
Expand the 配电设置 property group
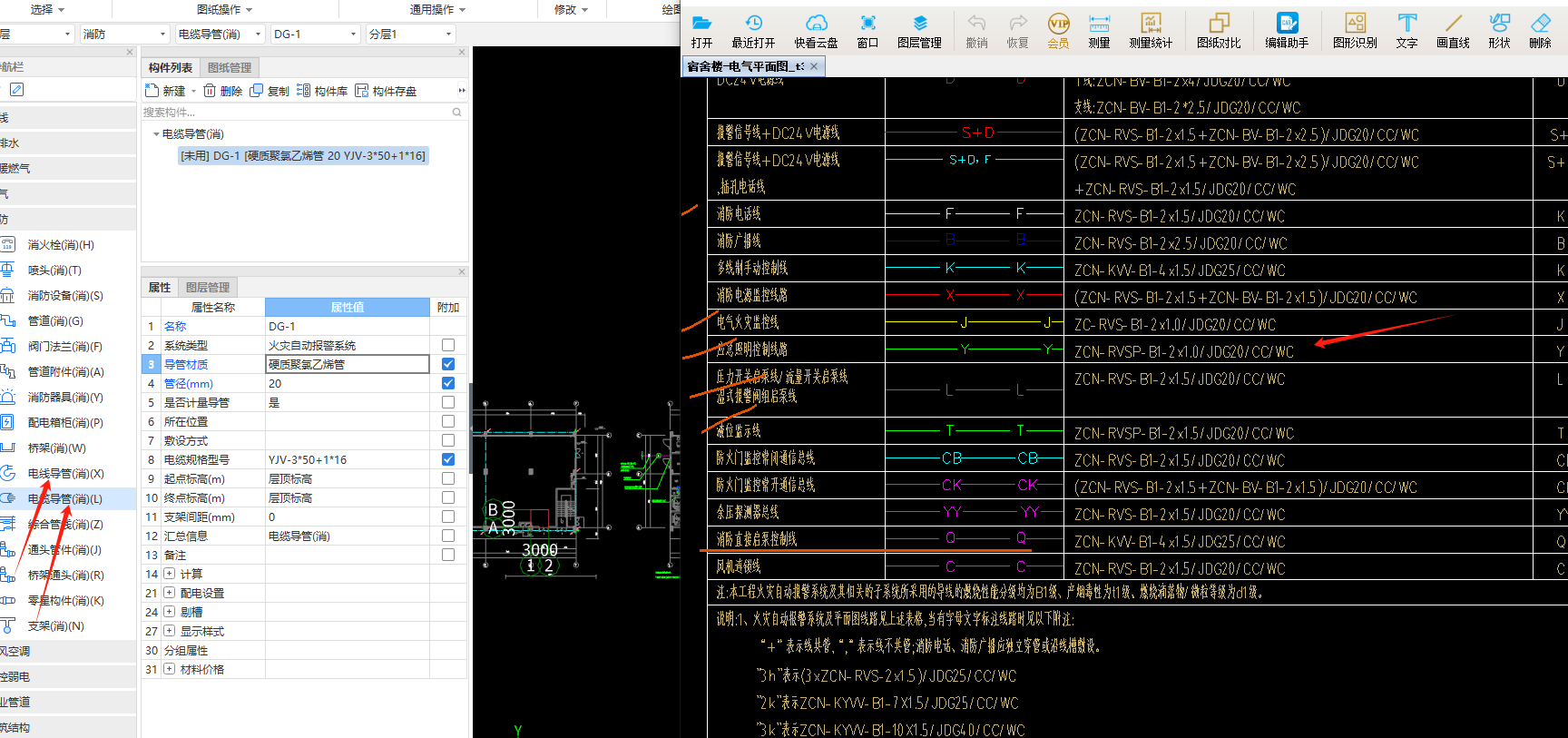tap(169, 593)
